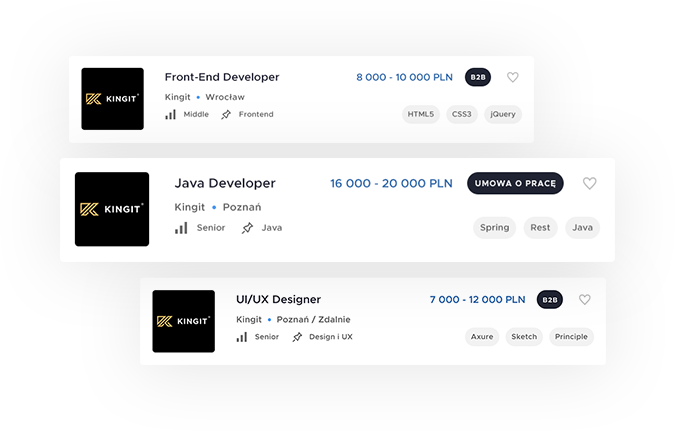The height and width of the screenshot is (431, 675).
Task: Filter by the Spring technology tag
Action: 494,228
